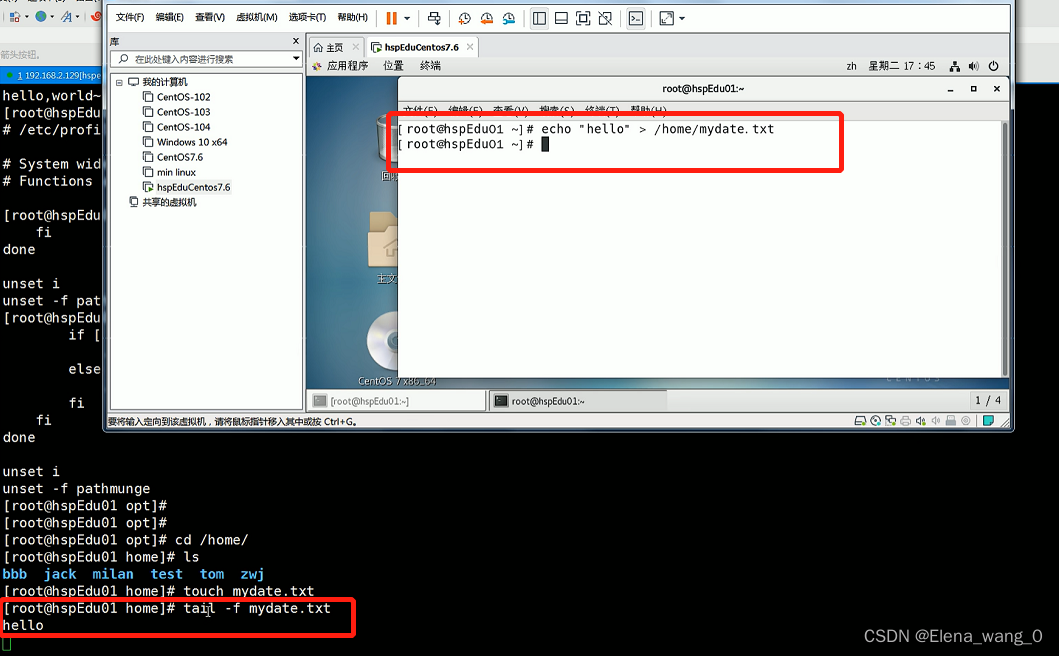
Task: Close the 库 library panel
Action: click(x=295, y=41)
